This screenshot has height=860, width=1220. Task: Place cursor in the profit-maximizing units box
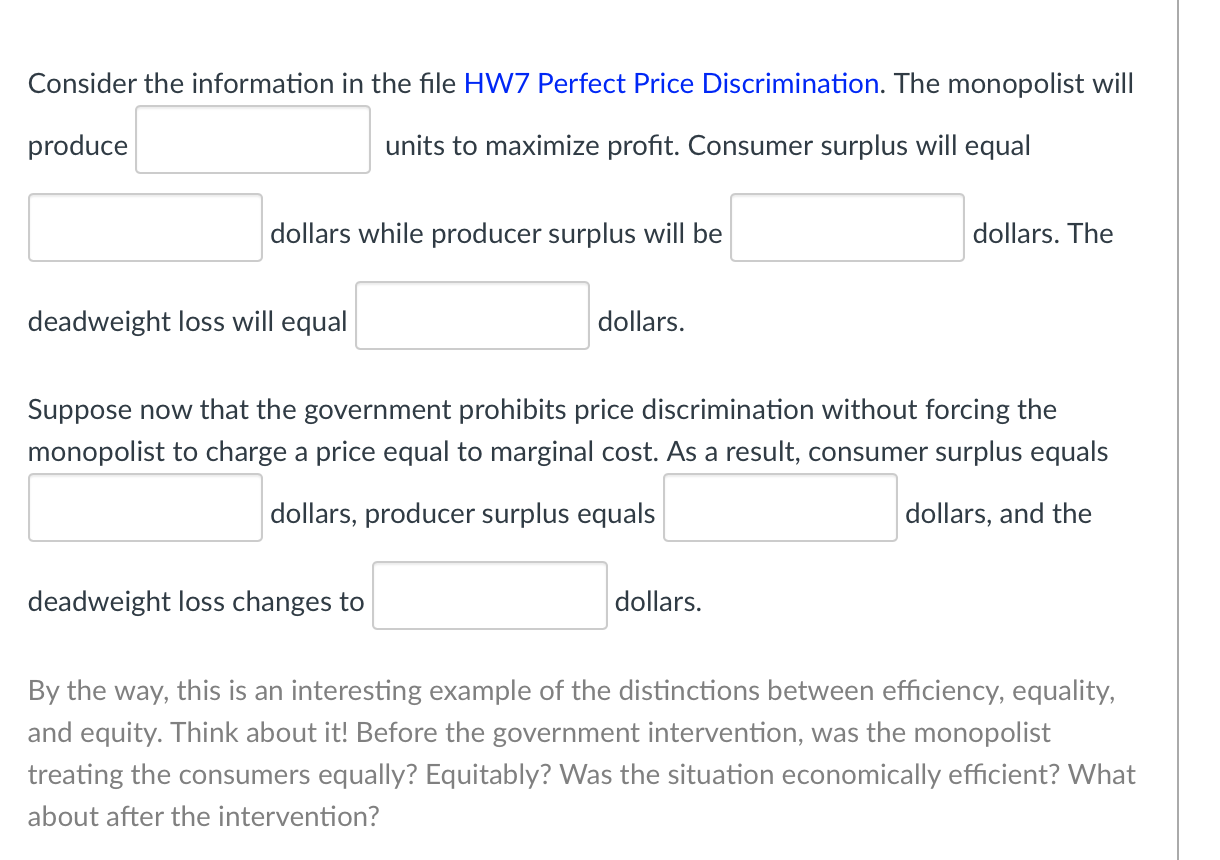pos(252,139)
